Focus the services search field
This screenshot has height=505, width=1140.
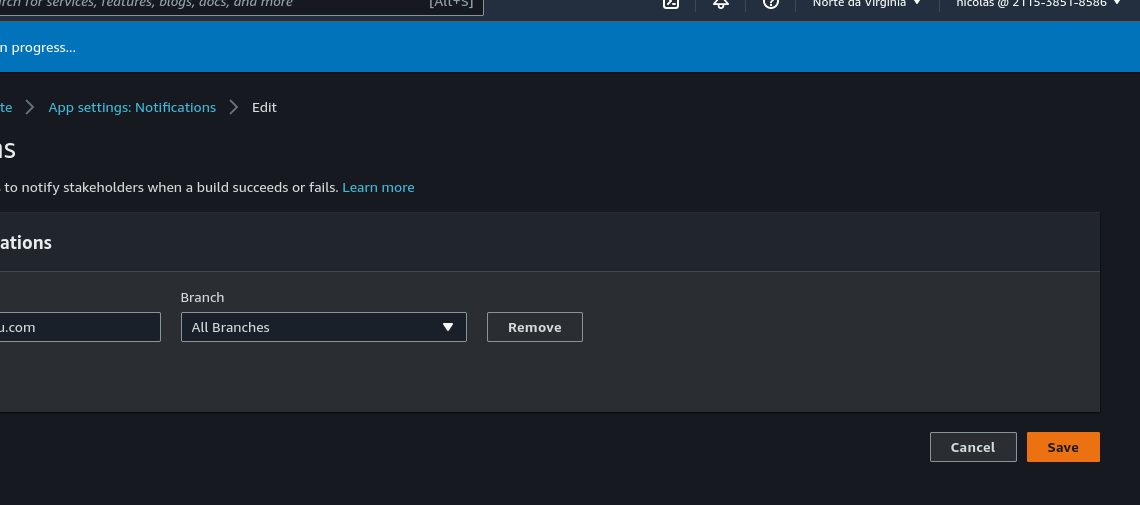tap(241, 5)
